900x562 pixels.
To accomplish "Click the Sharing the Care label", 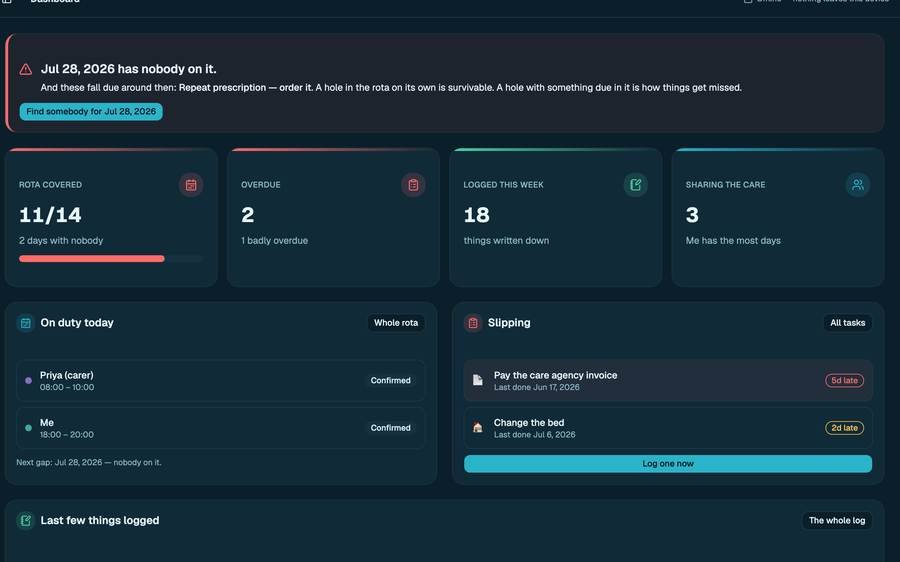I will coord(725,185).
